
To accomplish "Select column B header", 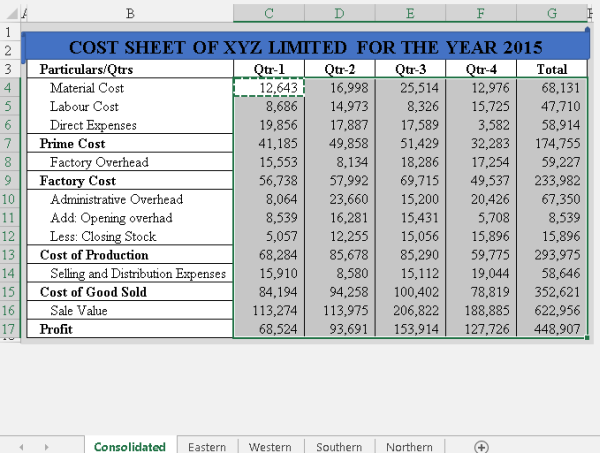I will pos(130,12).
